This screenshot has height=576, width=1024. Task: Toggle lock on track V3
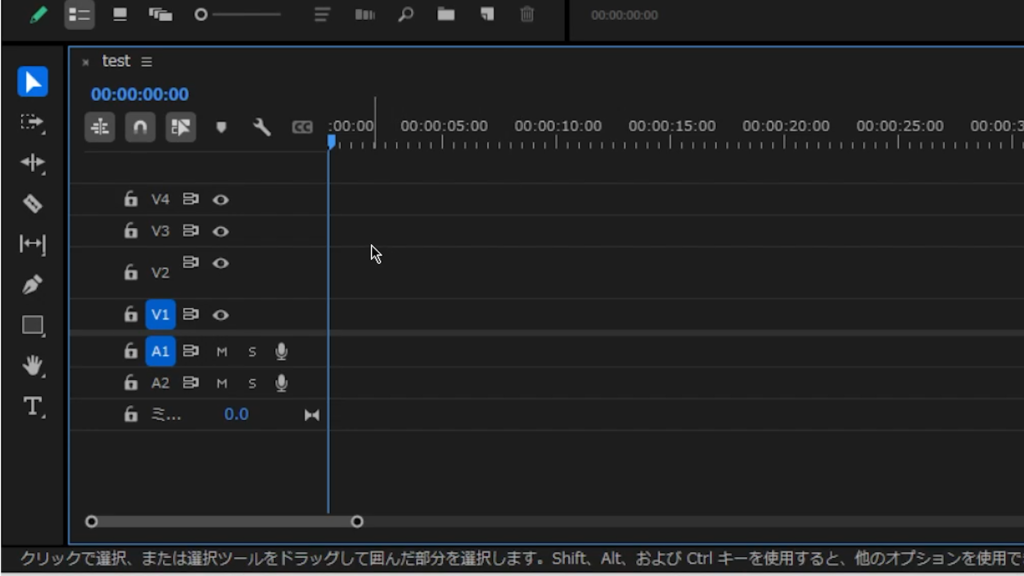point(131,230)
